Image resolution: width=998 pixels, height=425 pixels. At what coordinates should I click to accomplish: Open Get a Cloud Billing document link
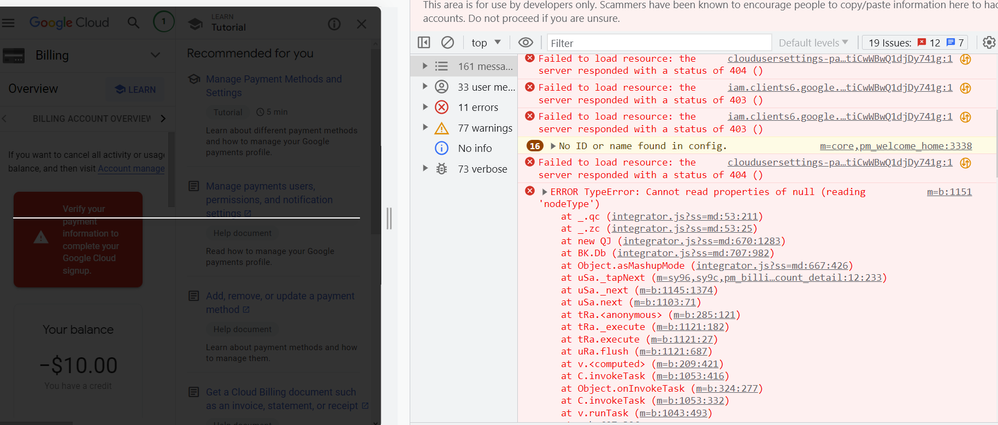pyautogui.click(x=286, y=399)
